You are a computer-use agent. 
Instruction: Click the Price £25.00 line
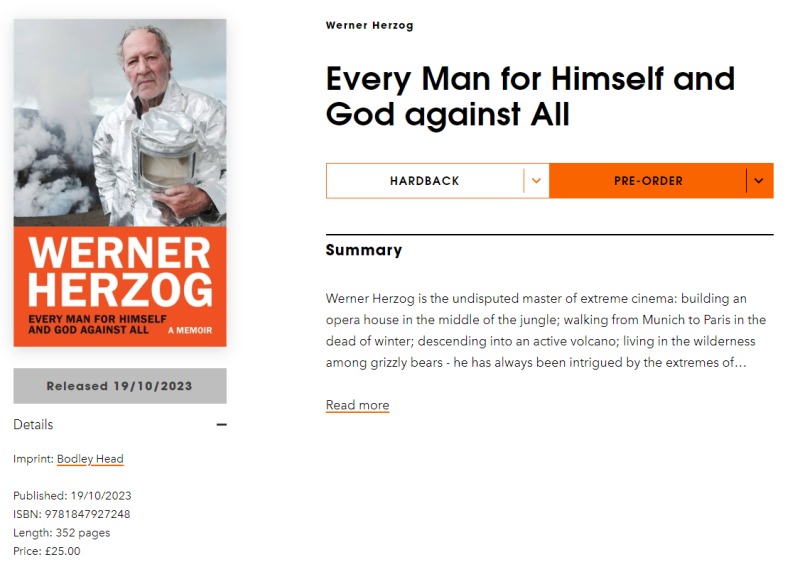(x=47, y=551)
